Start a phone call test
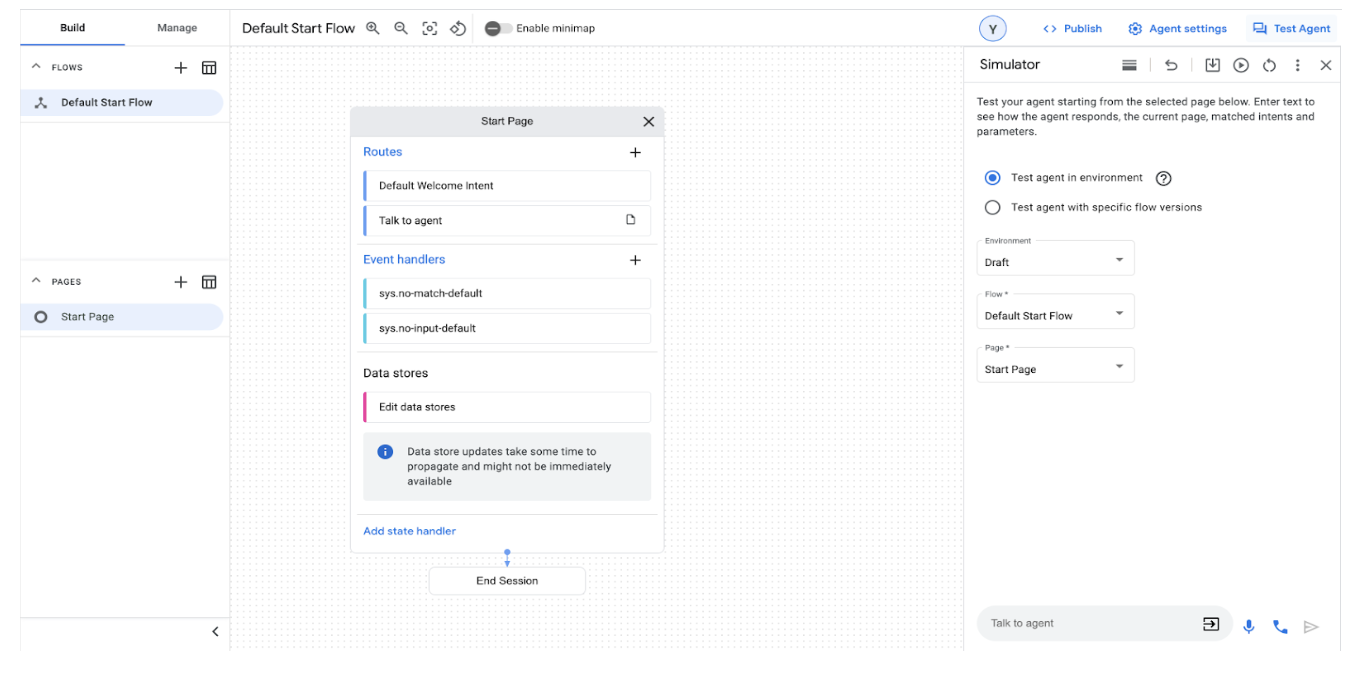Viewport: 1352px width, 678px height. [1280, 627]
